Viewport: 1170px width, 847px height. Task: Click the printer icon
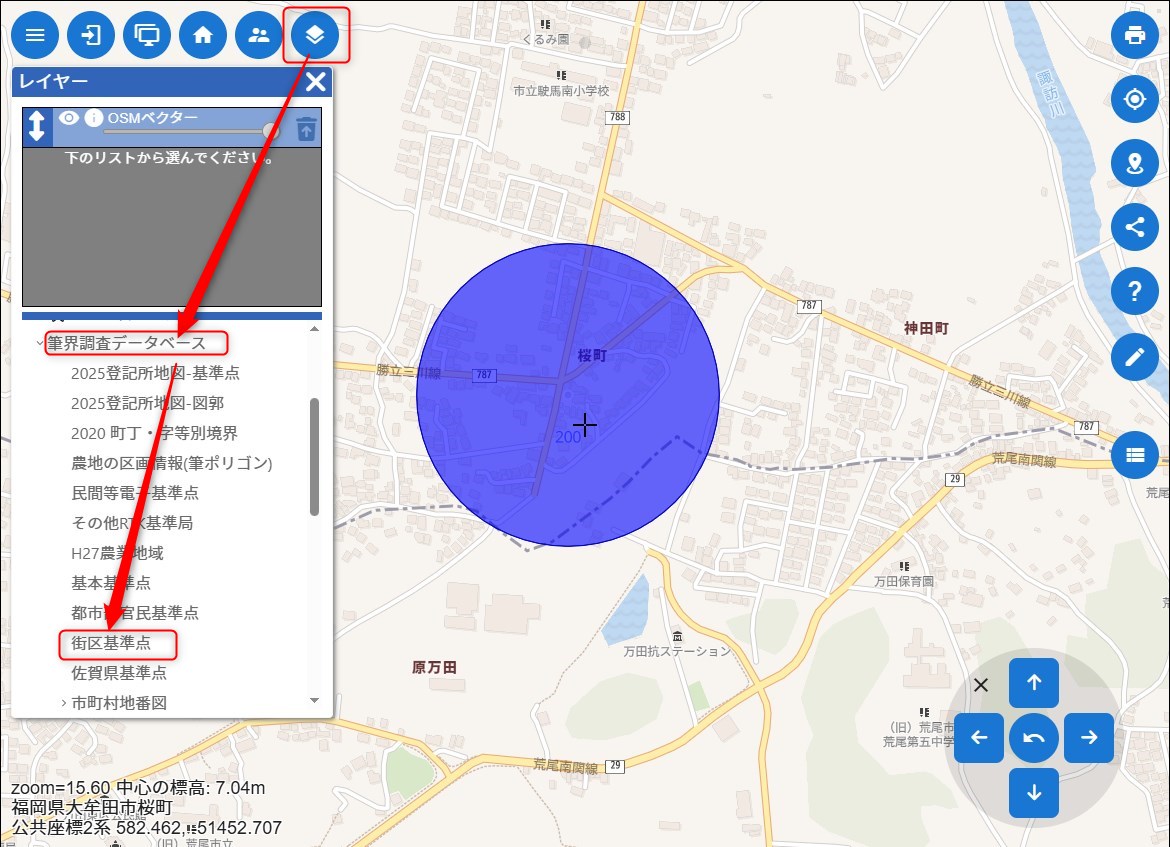point(1134,35)
